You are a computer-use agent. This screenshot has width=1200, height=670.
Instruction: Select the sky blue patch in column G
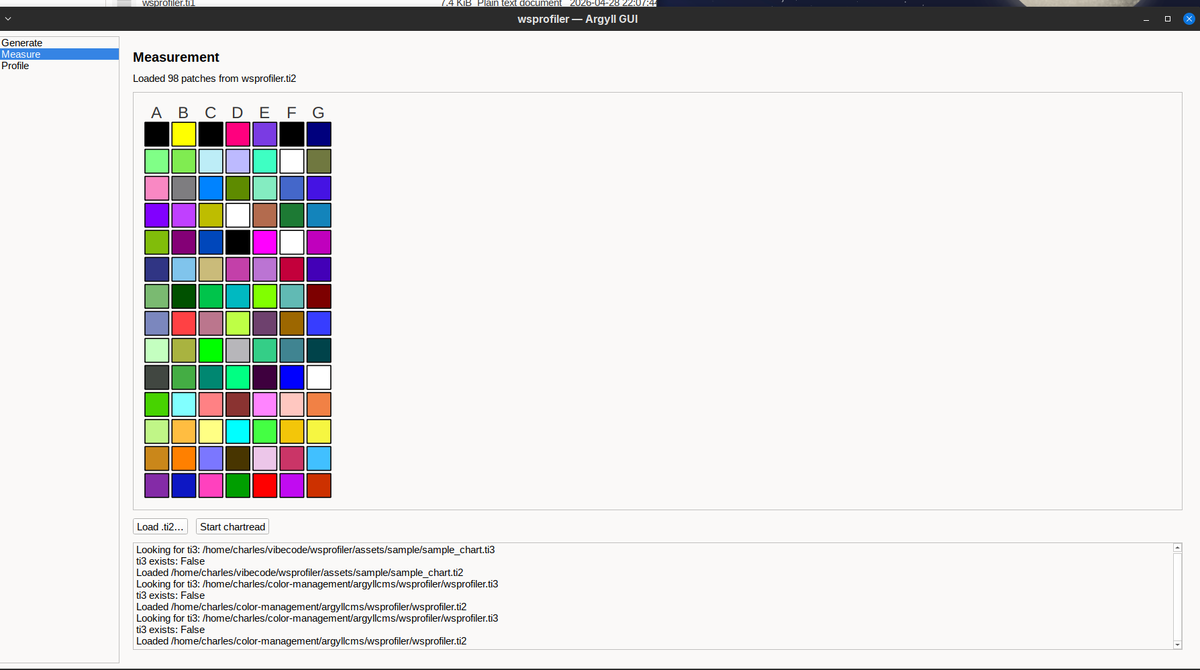pyautogui.click(x=319, y=458)
